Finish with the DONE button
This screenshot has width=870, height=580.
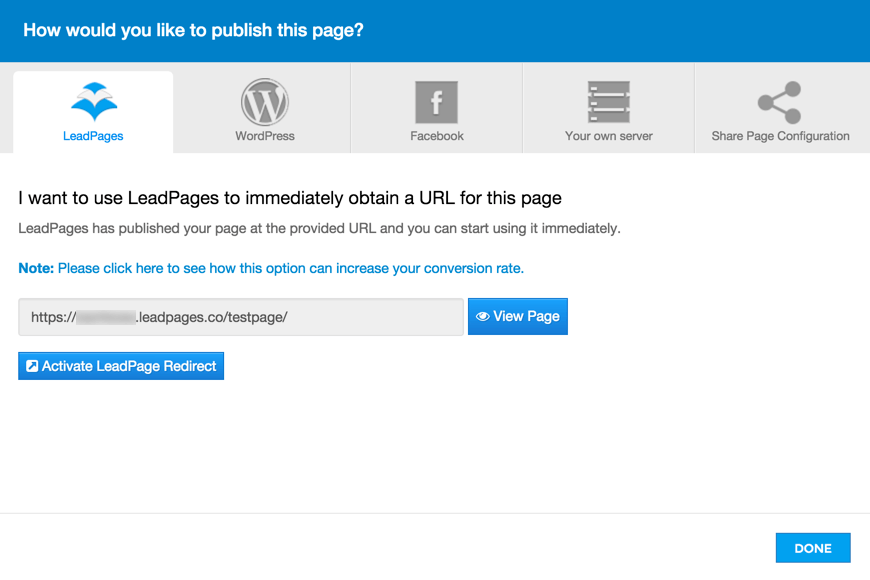(813, 548)
